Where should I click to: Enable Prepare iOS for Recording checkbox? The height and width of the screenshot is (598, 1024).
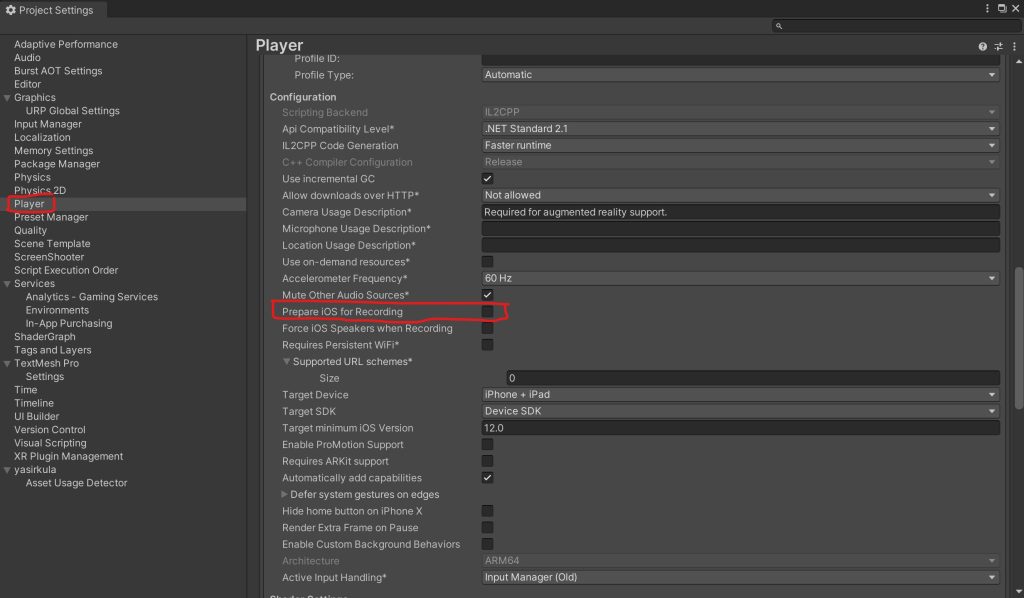tap(487, 311)
